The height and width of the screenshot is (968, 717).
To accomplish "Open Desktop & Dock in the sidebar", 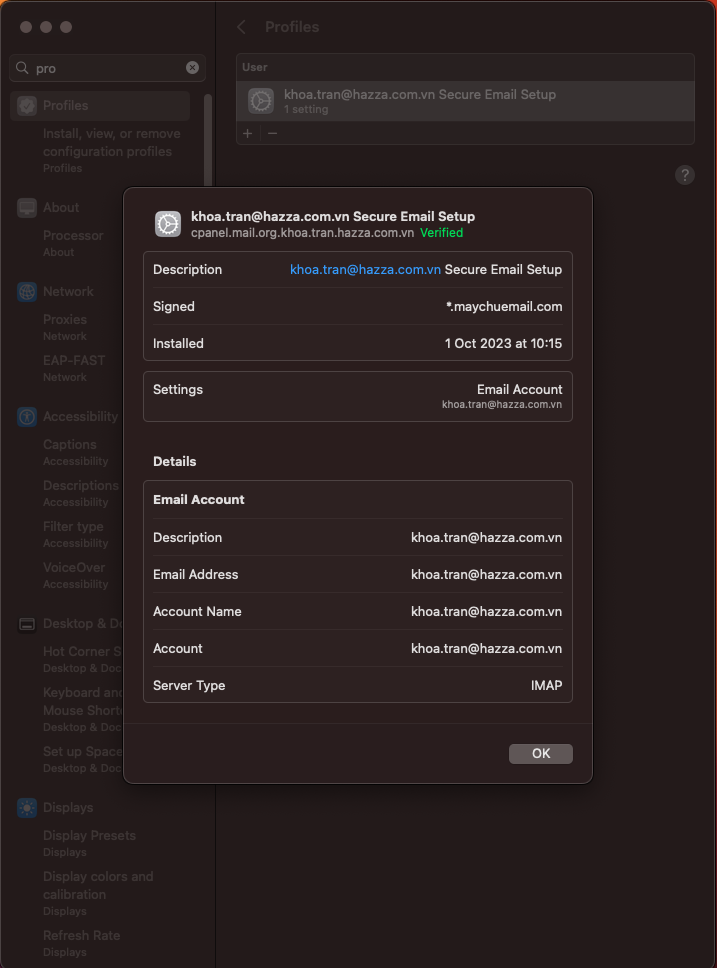I will point(83,624).
